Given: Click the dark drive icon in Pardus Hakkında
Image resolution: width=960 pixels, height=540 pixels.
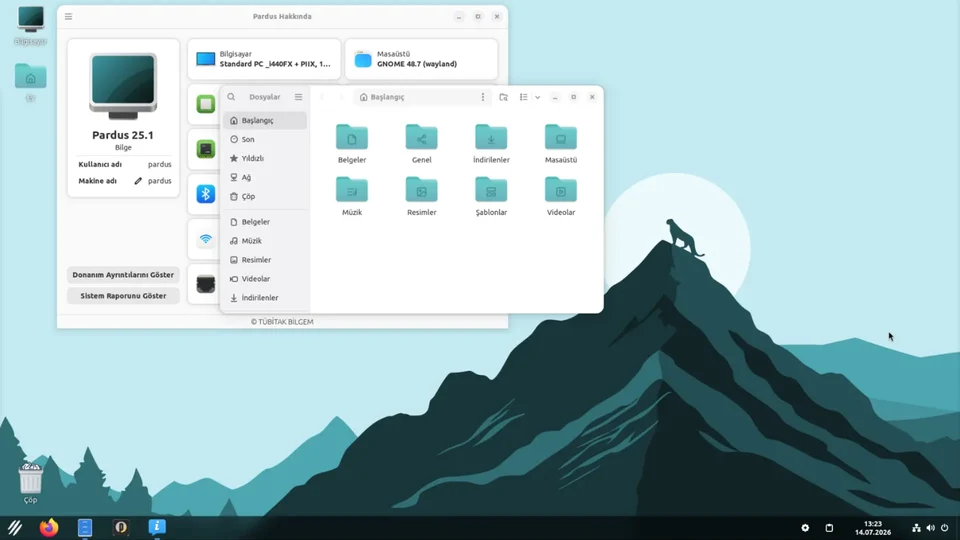Looking at the screenshot, I should point(206,284).
